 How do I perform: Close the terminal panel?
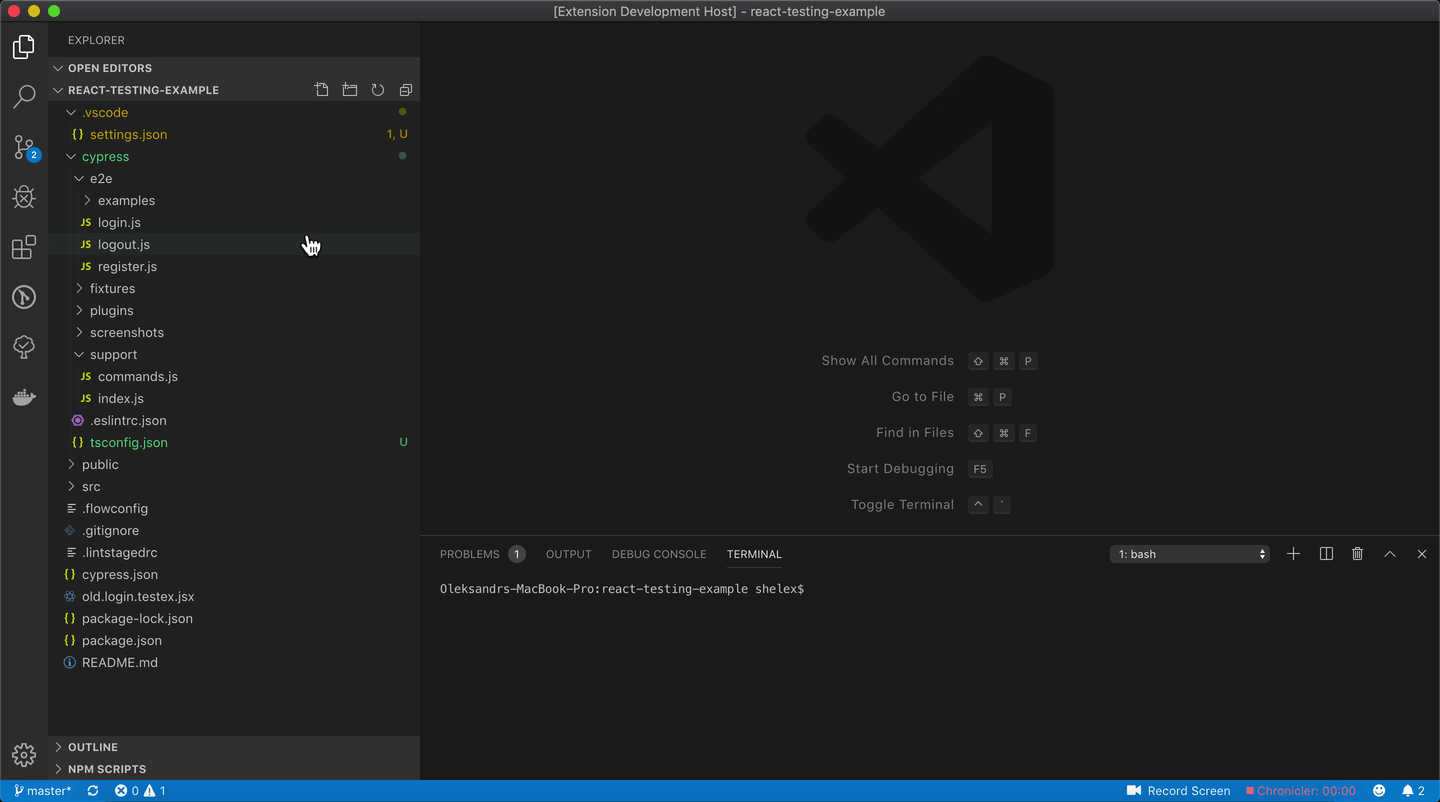[x=1422, y=554]
